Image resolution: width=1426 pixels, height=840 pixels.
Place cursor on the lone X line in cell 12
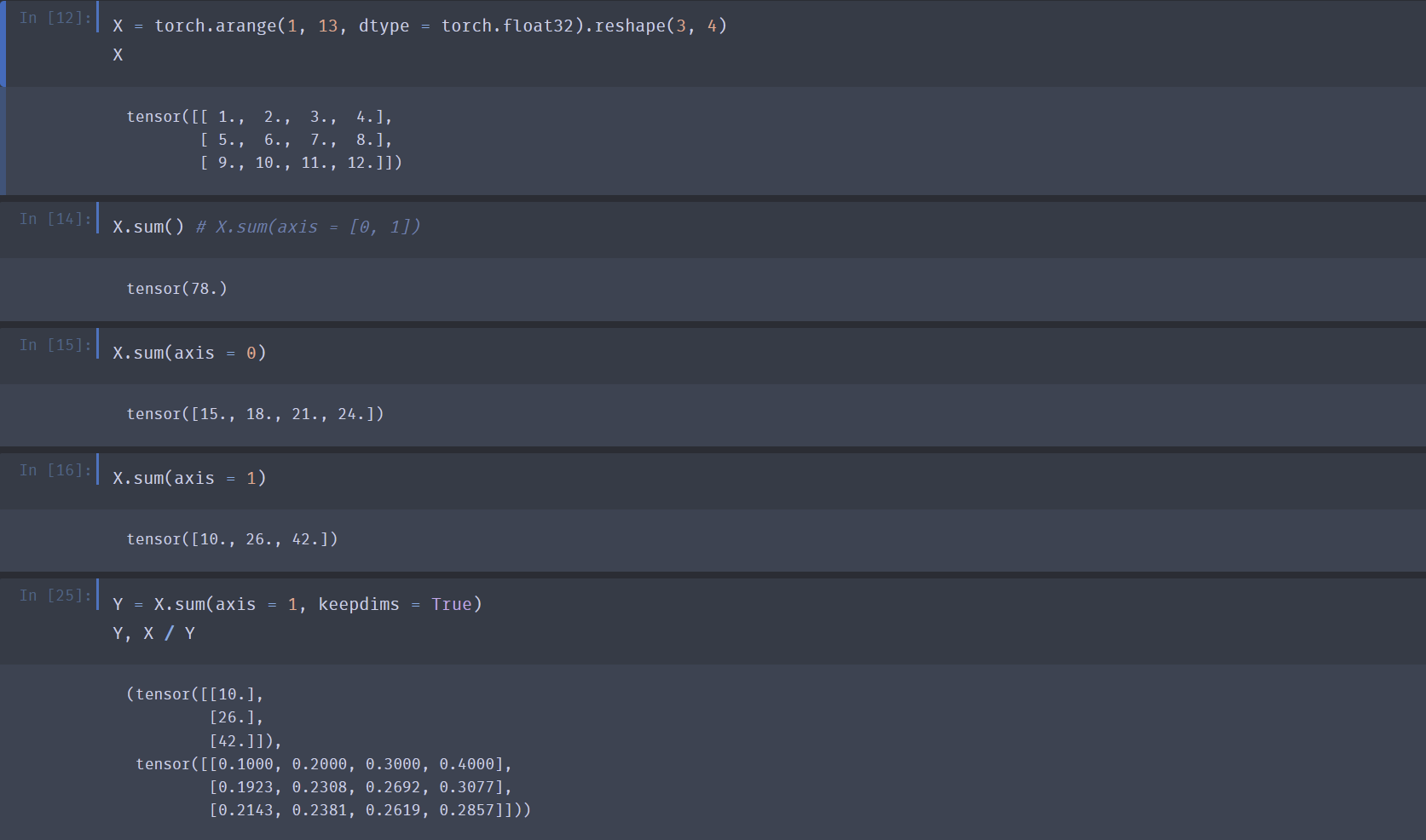pos(118,55)
